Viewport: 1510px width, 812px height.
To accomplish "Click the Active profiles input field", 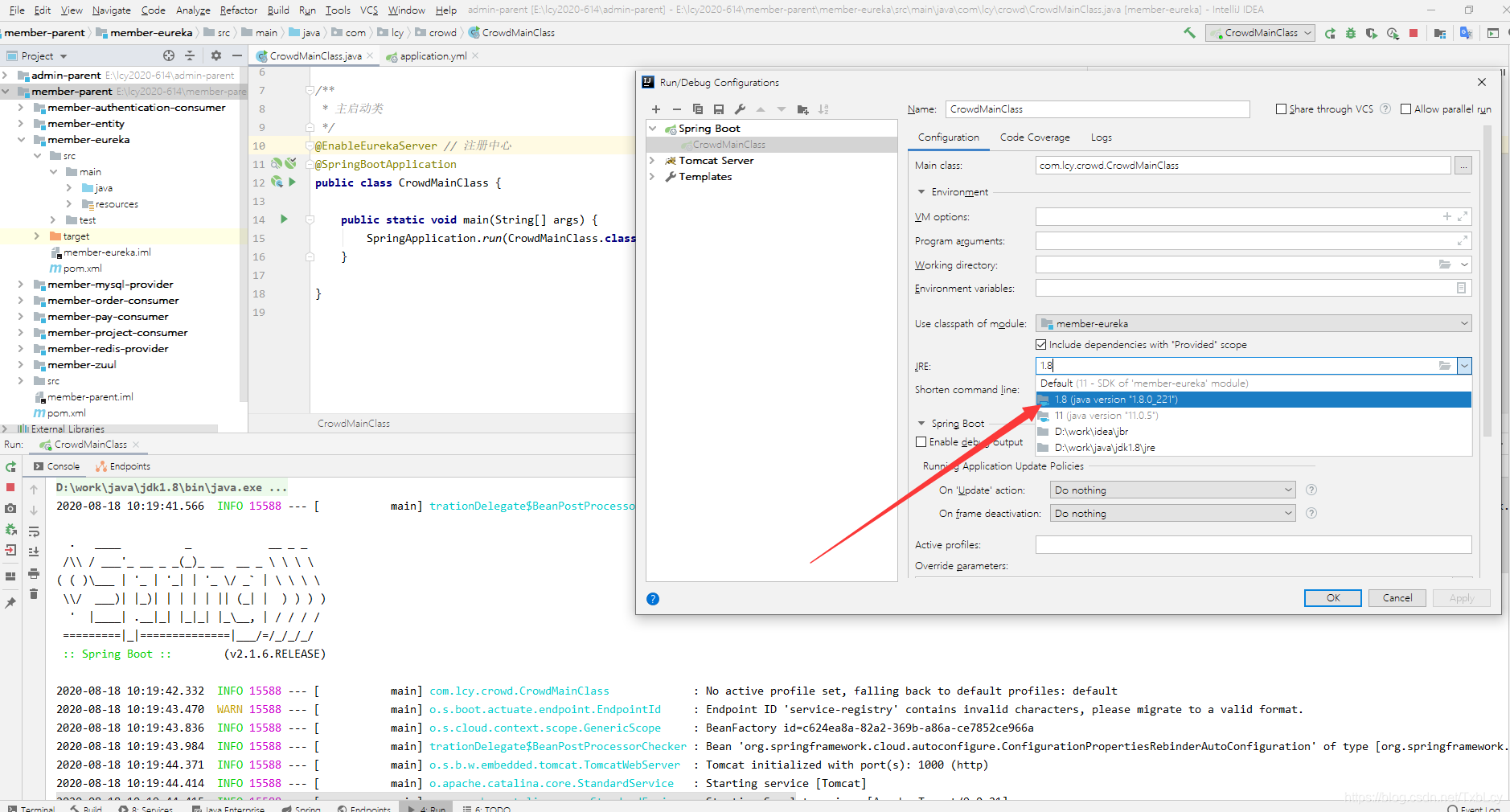I will tap(1254, 544).
